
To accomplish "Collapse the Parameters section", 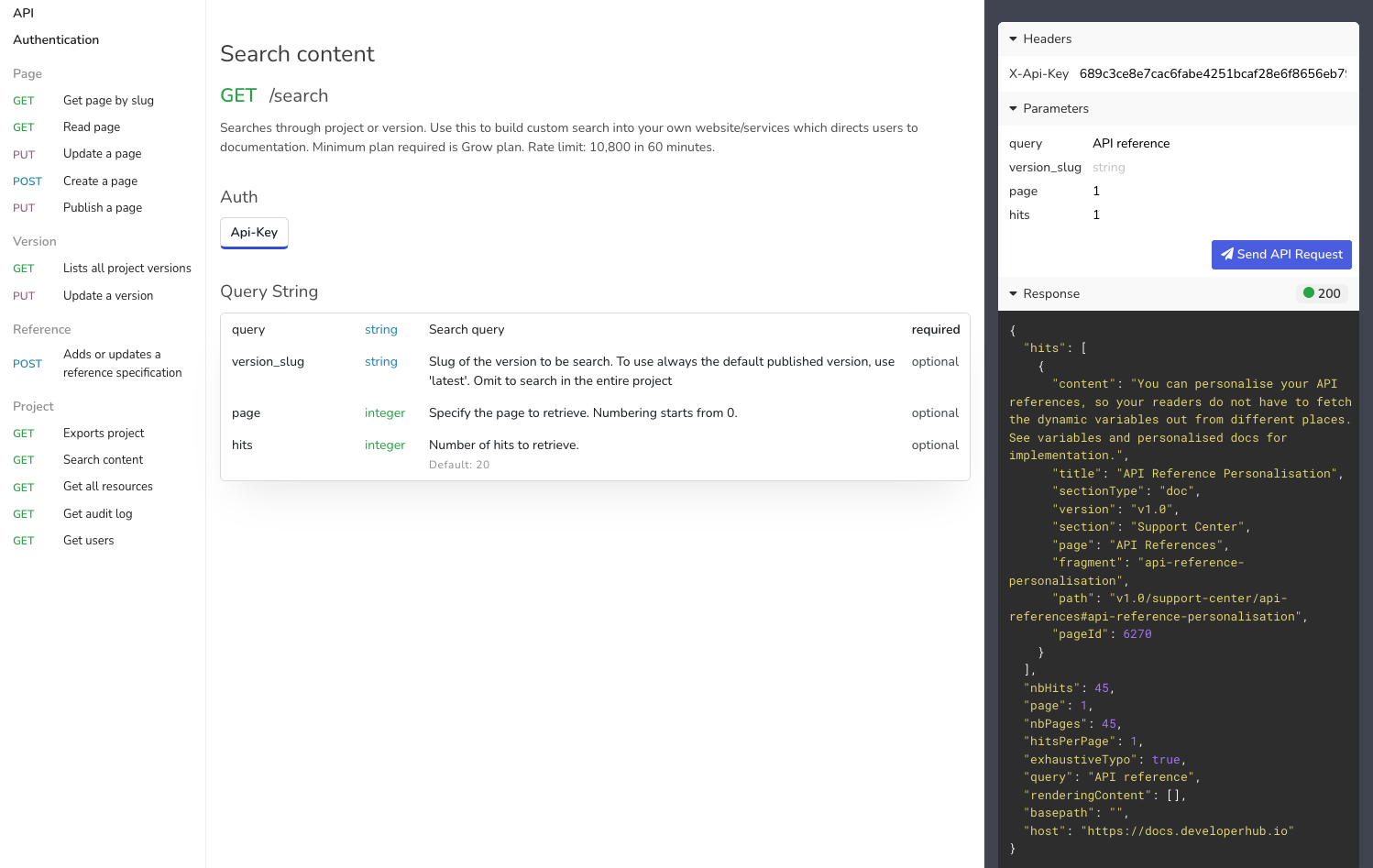I will [x=1014, y=108].
